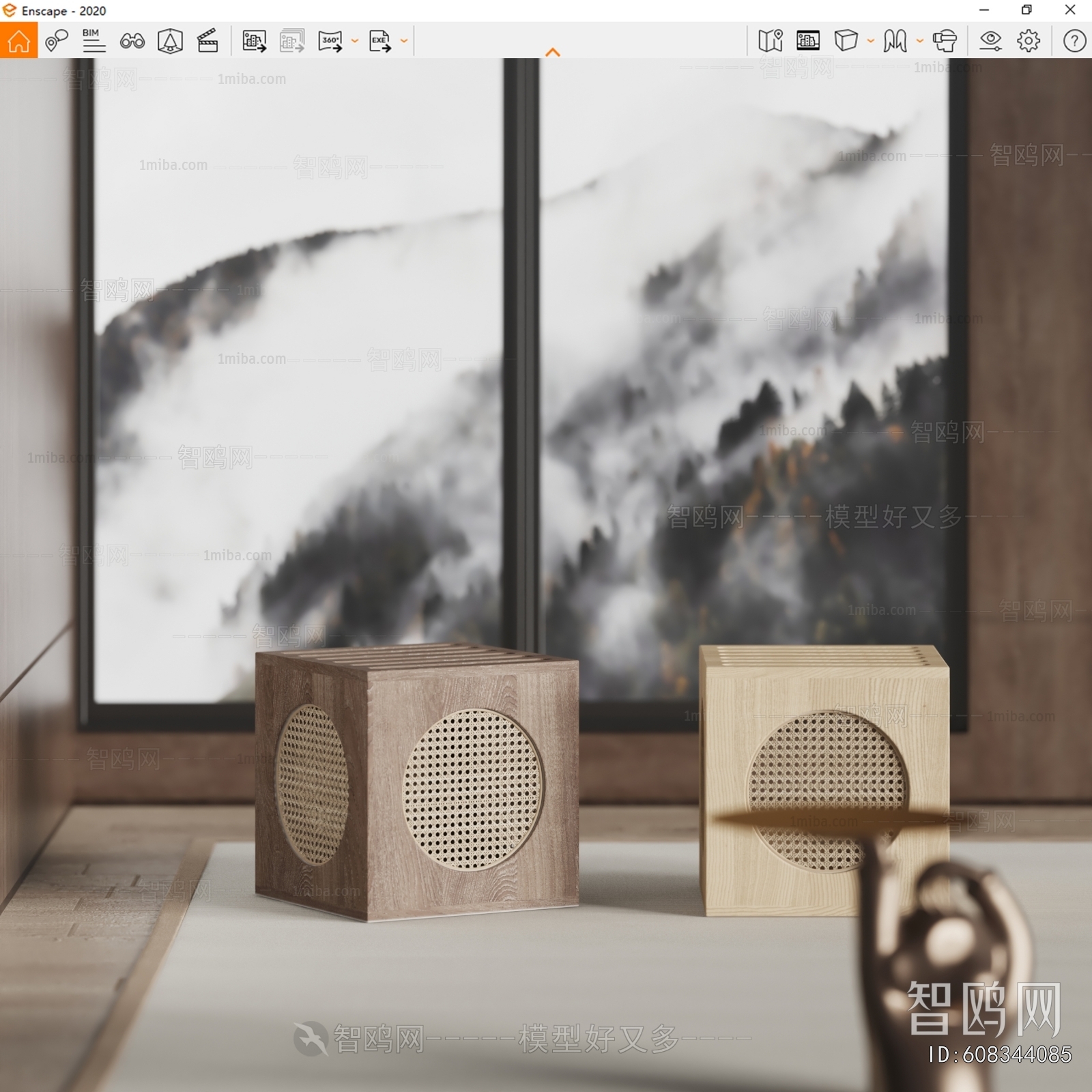Viewport: 1092px width, 1092px height.
Task: Click the Batch Rendering icon
Action: [x=292, y=41]
